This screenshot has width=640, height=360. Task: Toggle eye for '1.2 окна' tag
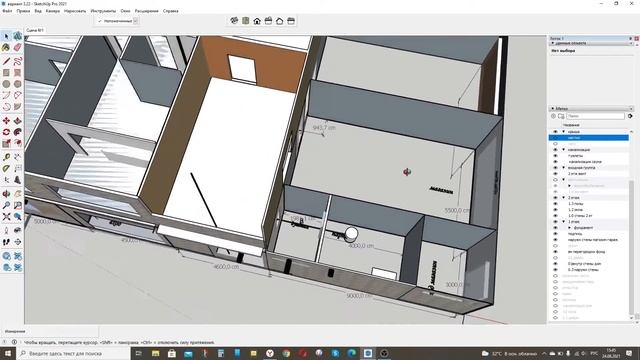coord(555,209)
